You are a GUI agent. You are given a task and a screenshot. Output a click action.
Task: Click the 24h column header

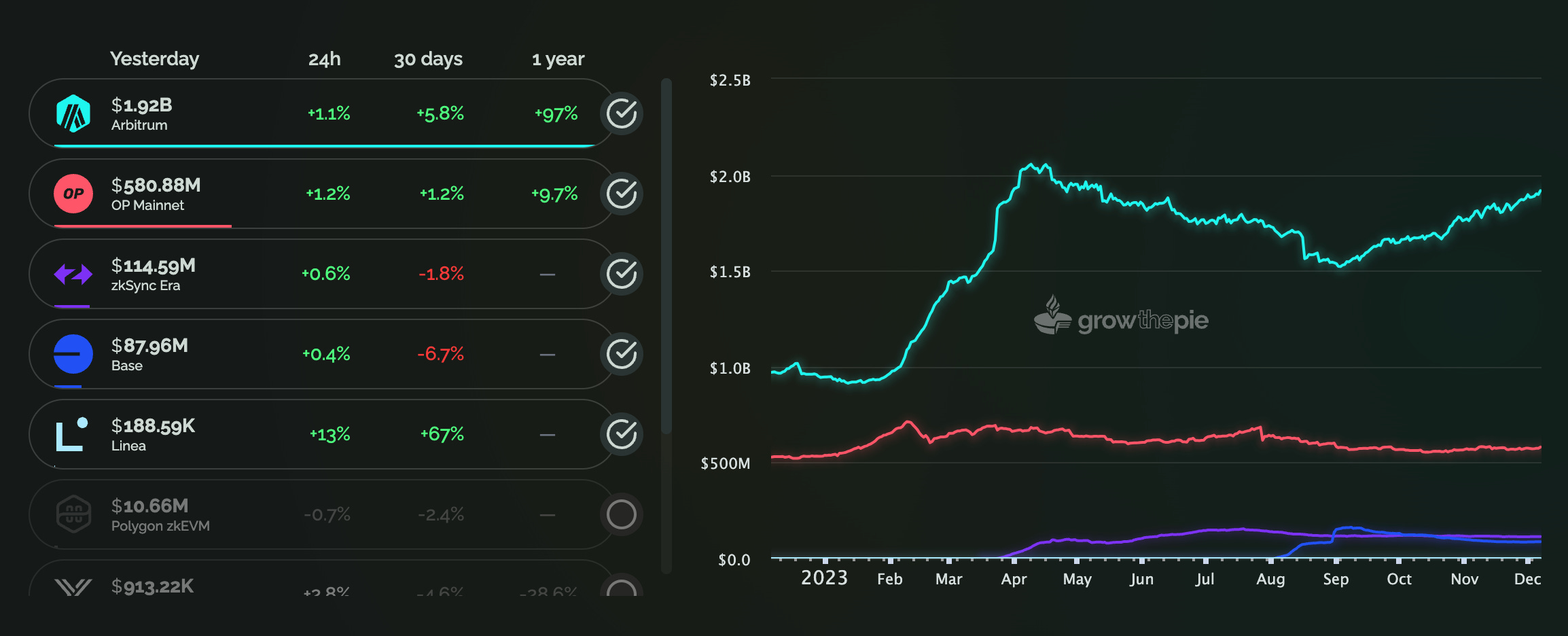click(x=325, y=60)
